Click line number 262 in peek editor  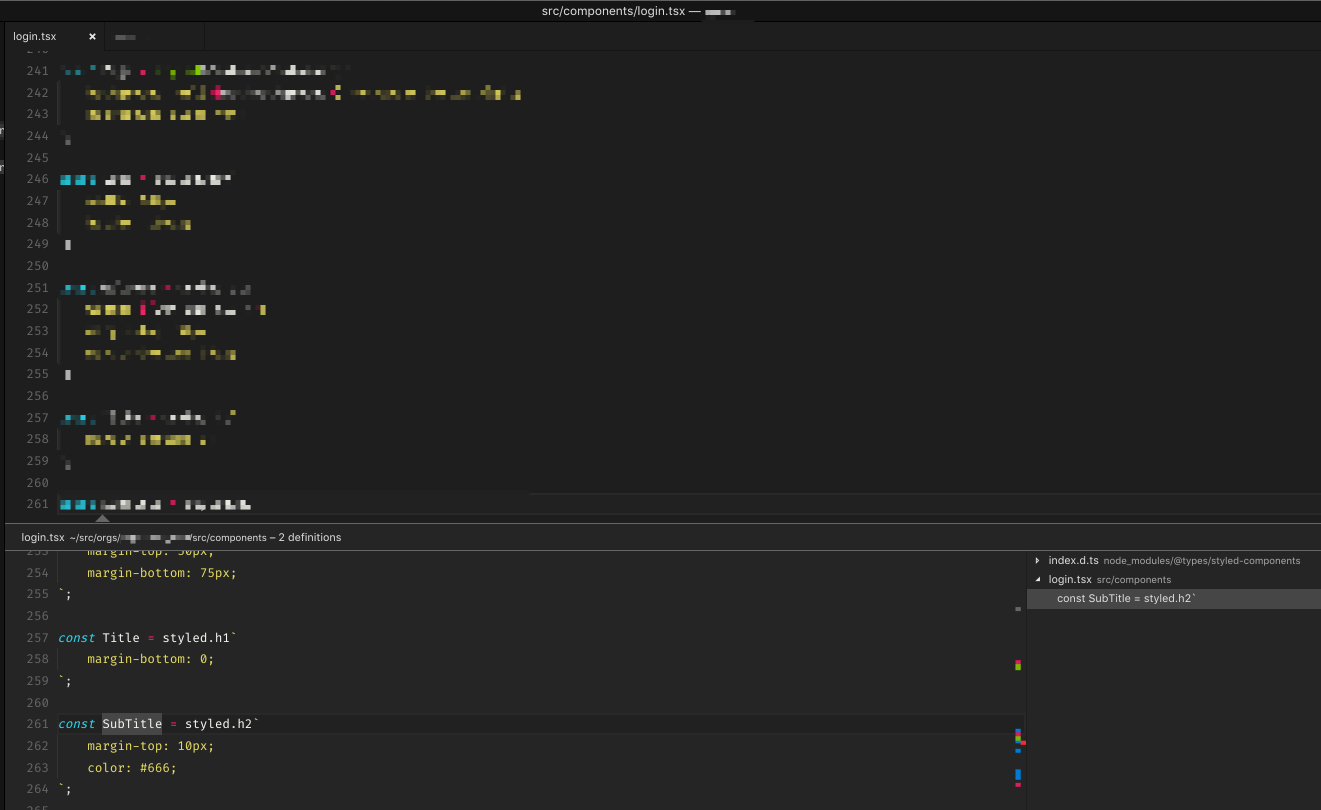(x=37, y=746)
